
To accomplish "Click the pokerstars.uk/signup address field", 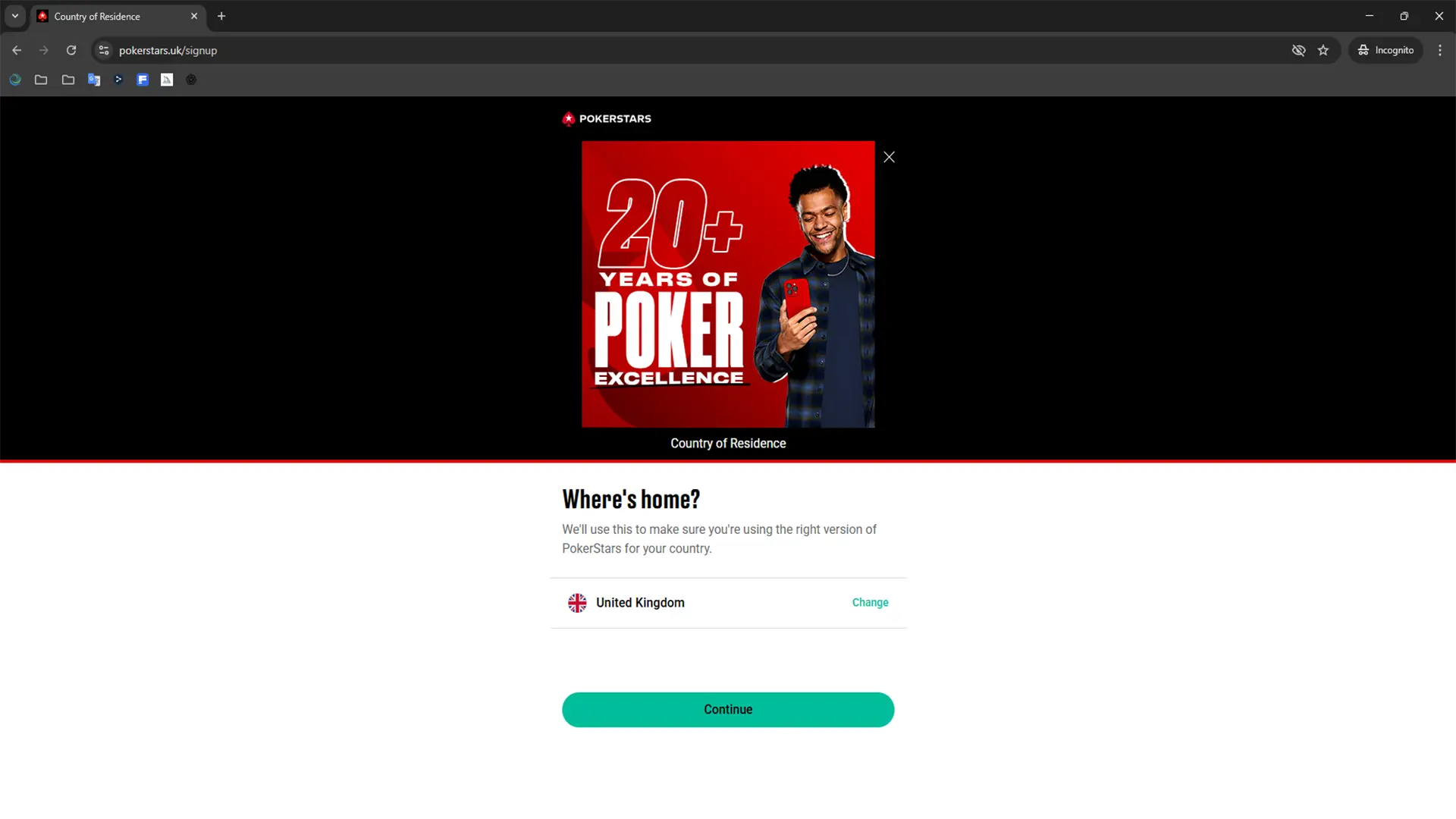I will [698, 50].
